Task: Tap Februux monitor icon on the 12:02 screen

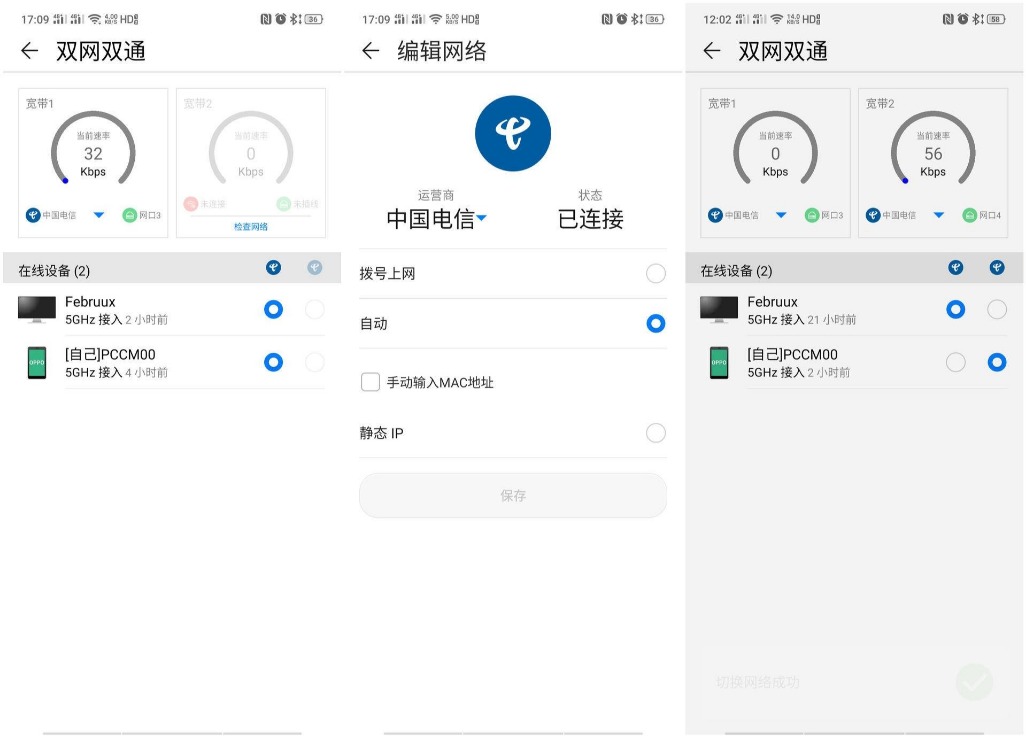Action: [719, 309]
